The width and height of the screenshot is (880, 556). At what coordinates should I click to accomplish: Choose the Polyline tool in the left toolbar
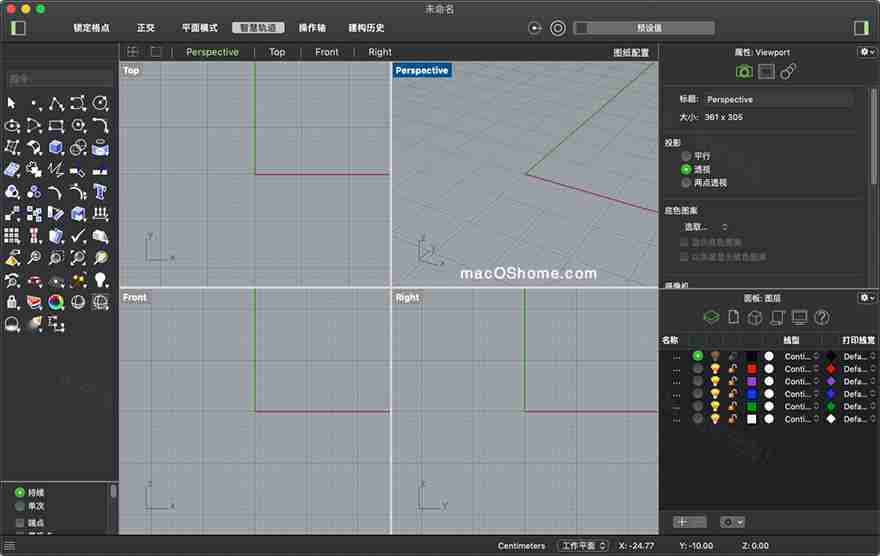coord(56,103)
